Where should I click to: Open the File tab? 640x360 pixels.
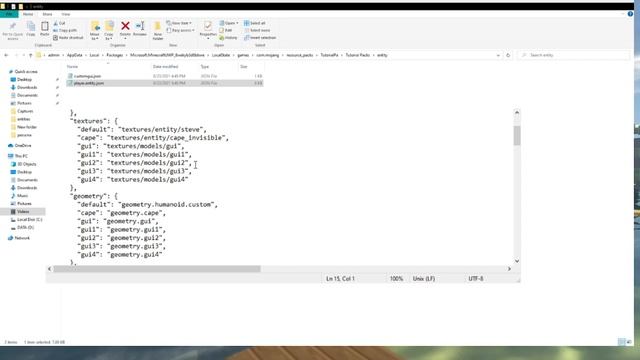click(x=9, y=14)
